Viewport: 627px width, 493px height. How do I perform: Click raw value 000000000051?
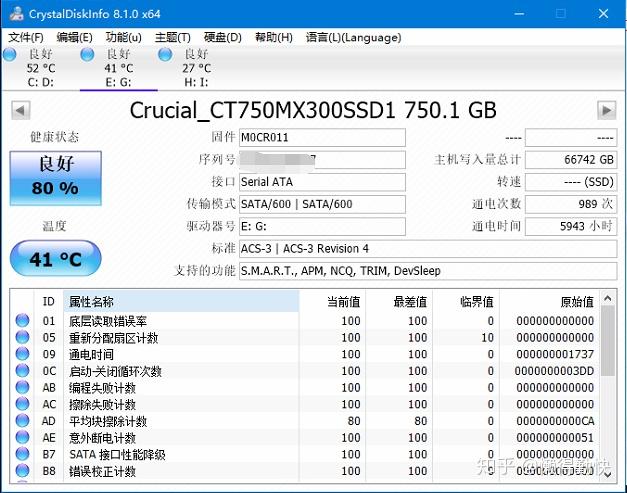click(x=555, y=438)
